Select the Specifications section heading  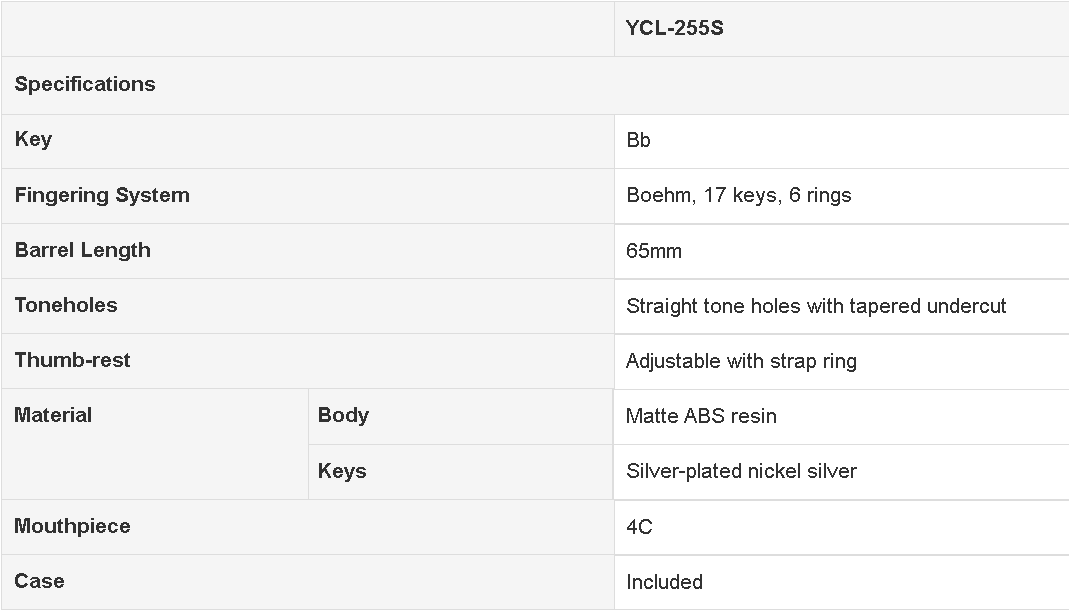point(85,85)
